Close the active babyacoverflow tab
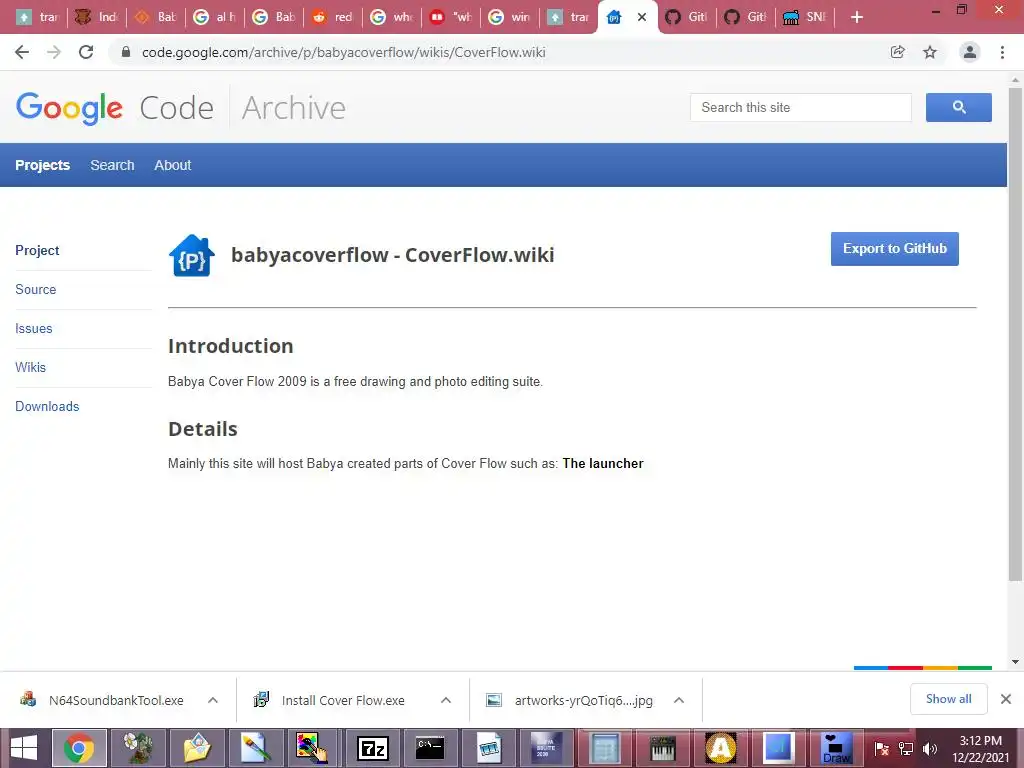The height and width of the screenshot is (768, 1024). [x=642, y=17]
